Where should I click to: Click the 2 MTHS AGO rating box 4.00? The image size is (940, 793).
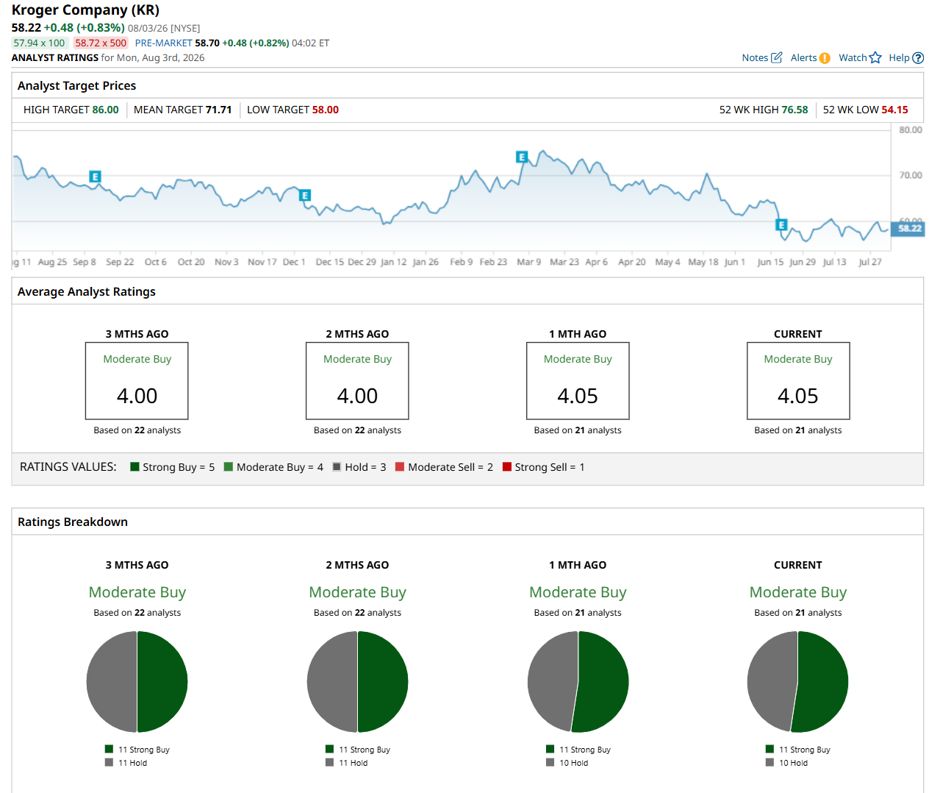point(357,381)
